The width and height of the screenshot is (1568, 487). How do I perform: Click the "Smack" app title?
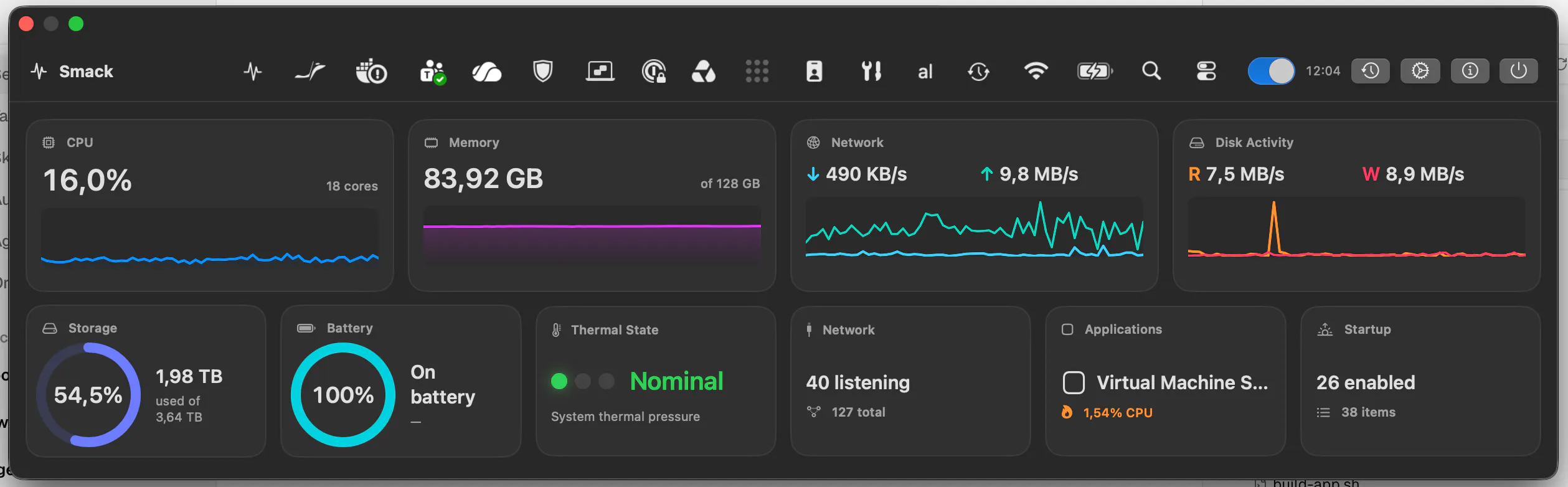click(x=86, y=72)
